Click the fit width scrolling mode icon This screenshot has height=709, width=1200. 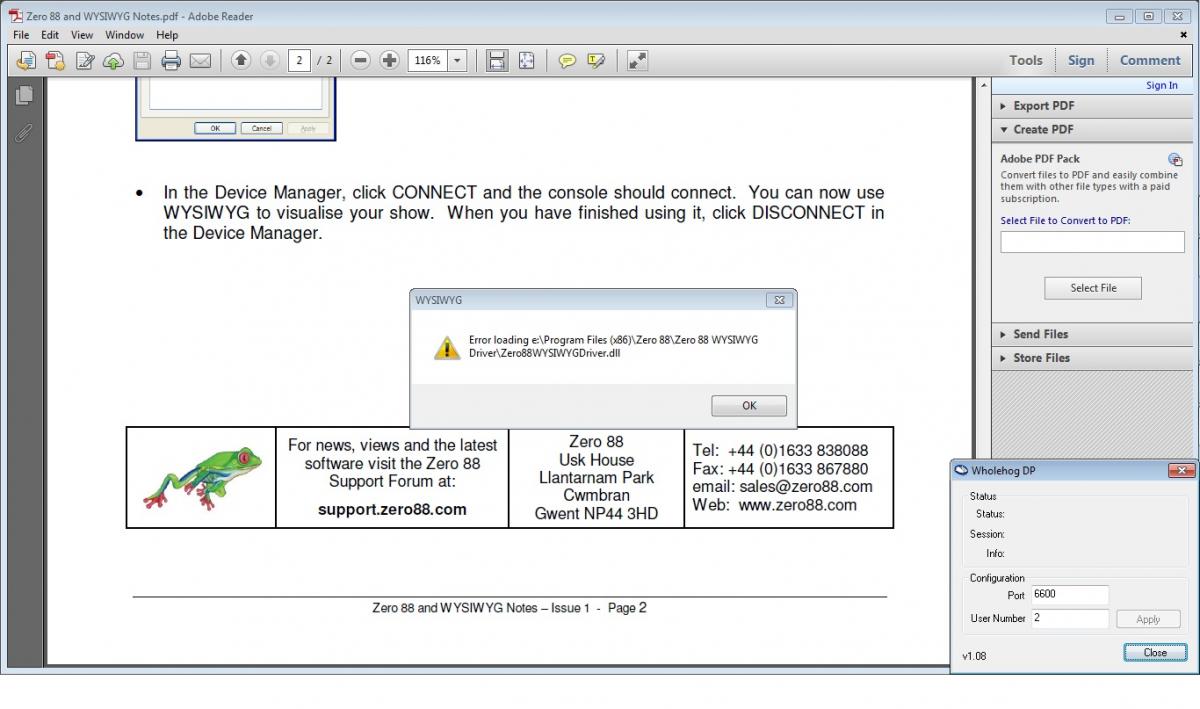496,61
